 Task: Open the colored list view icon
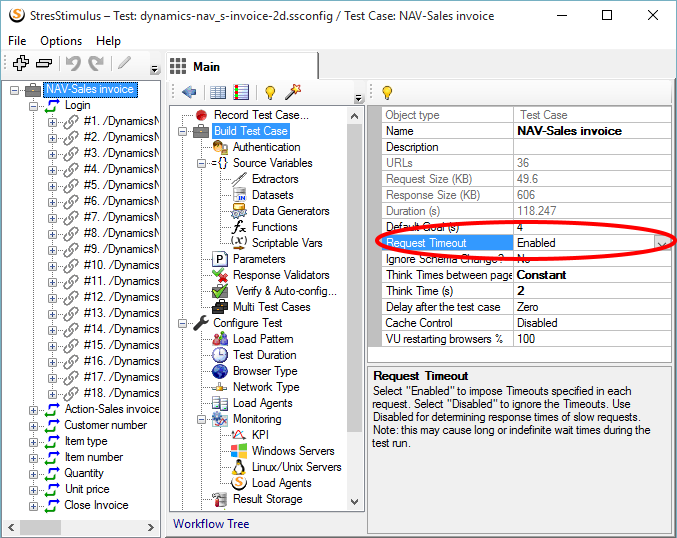tap(241, 92)
